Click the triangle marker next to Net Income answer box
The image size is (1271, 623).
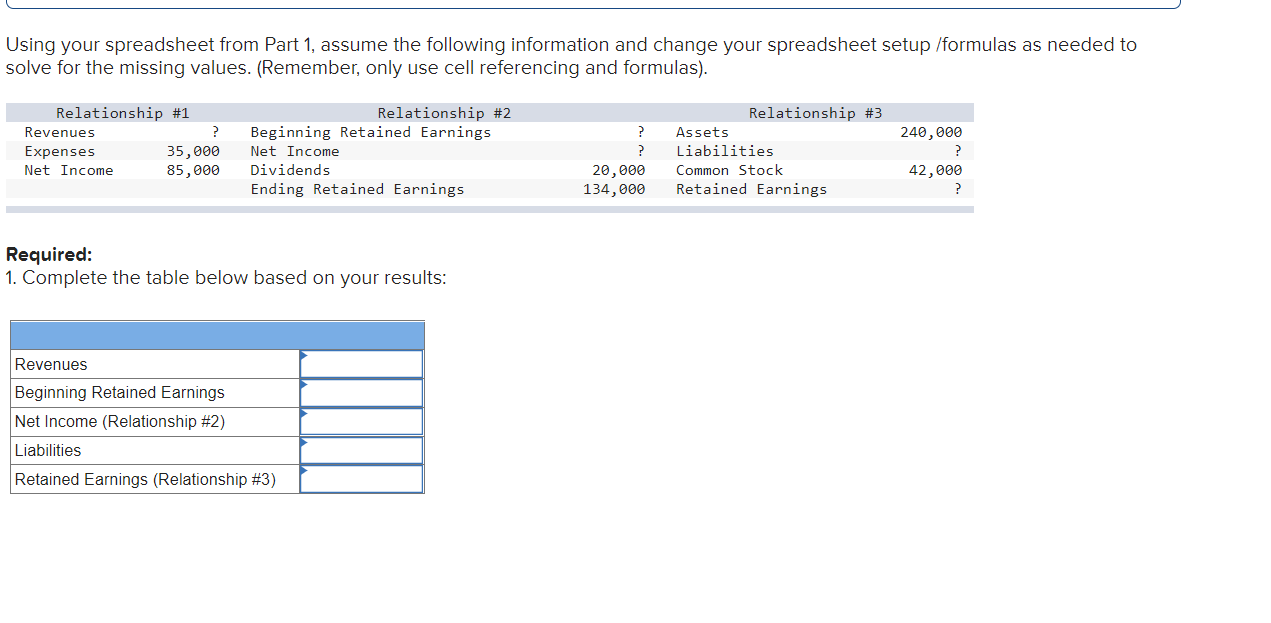303,414
